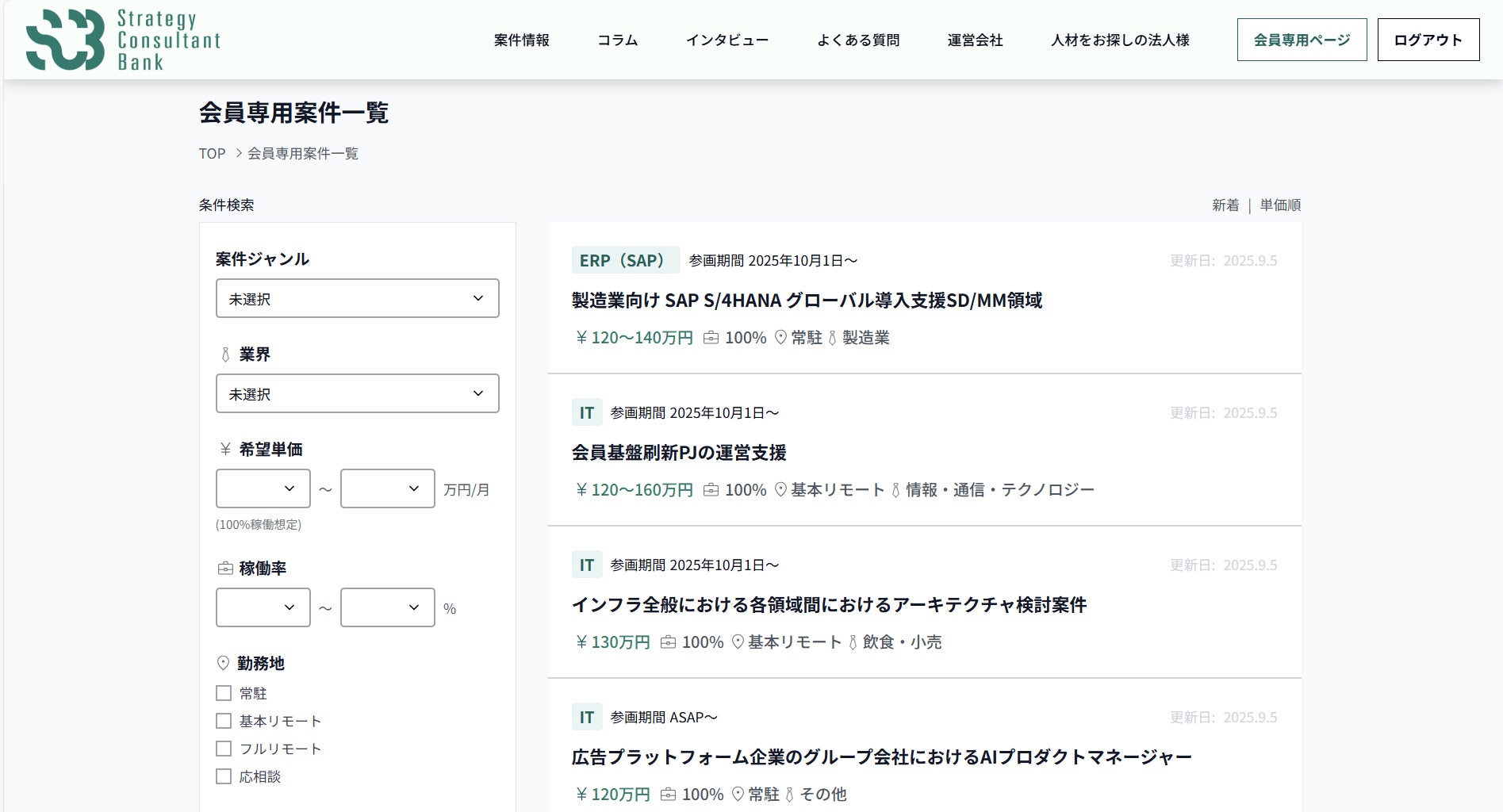Open the 会員基盤刷新PJの運営支援 listing title
The image size is (1503, 812).
point(679,453)
